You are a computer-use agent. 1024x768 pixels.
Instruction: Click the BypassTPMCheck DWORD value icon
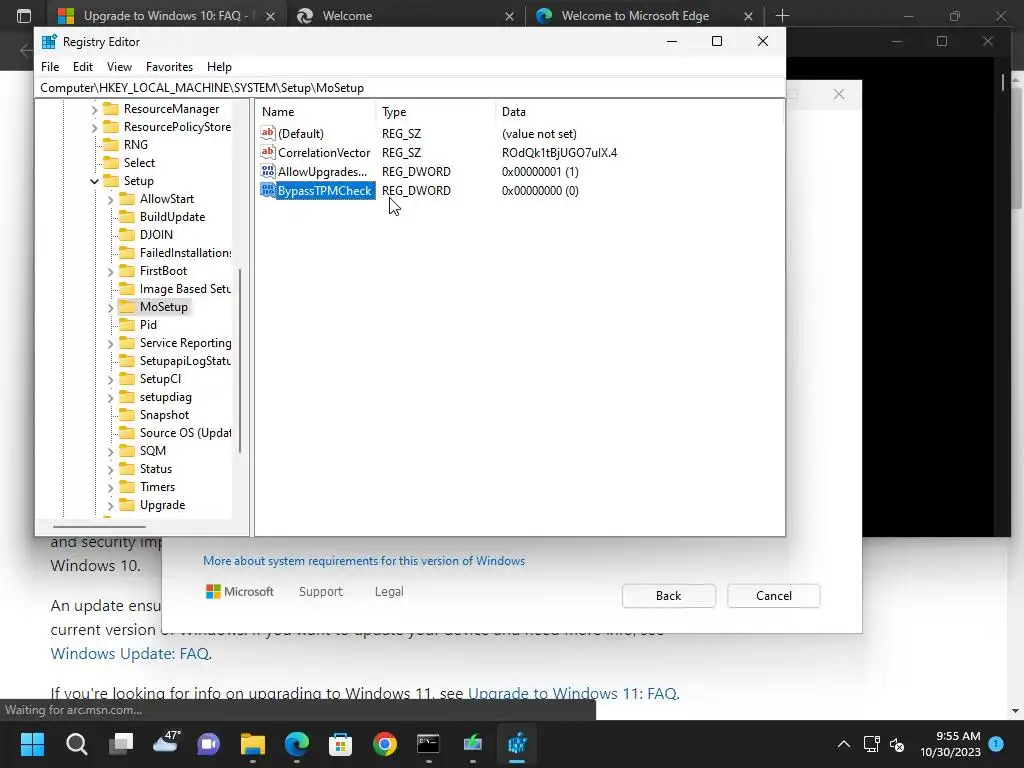(x=268, y=190)
